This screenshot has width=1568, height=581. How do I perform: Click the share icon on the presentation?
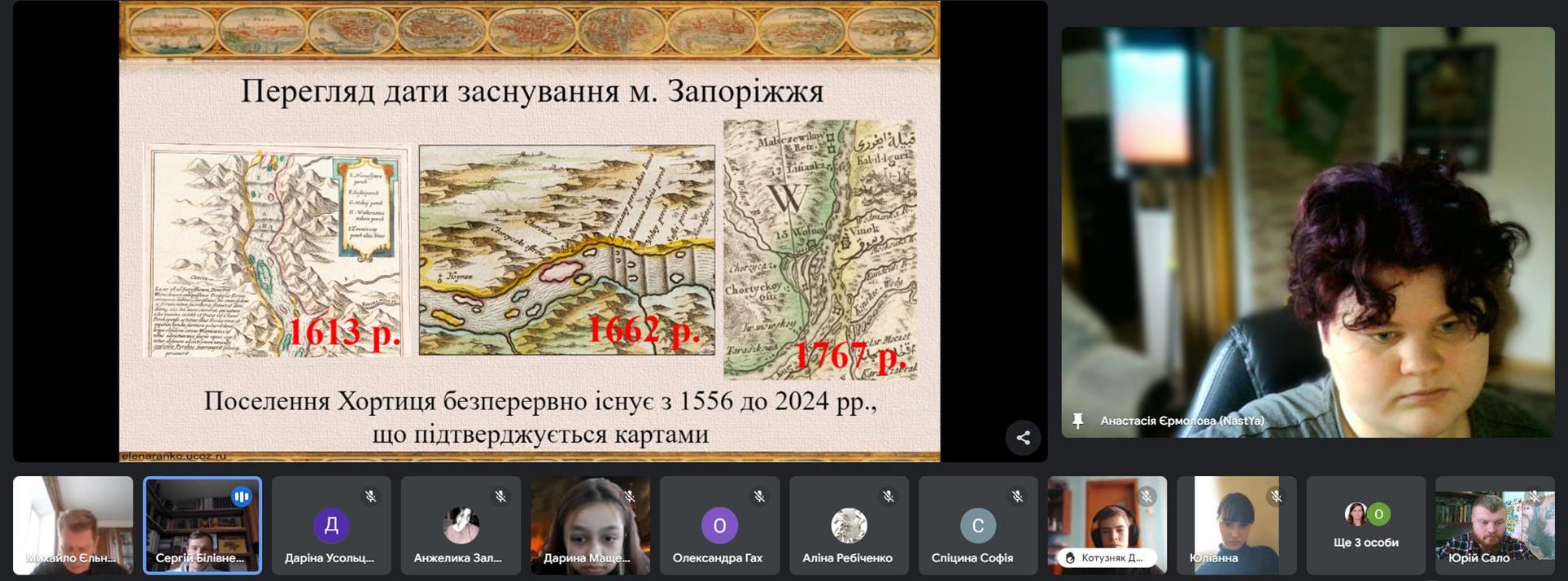coord(1023,438)
